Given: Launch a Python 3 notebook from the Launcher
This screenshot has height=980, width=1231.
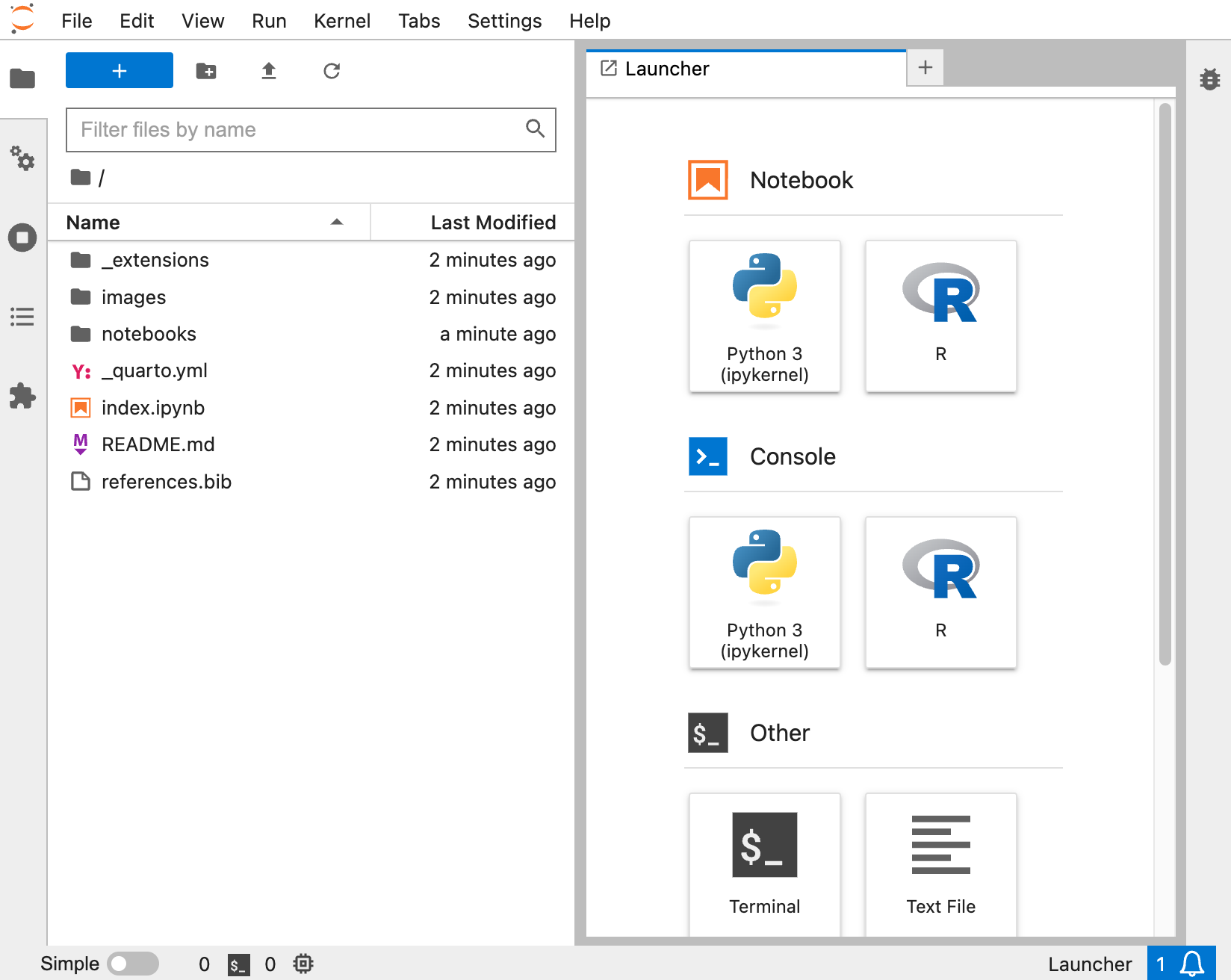Looking at the screenshot, I should point(764,316).
